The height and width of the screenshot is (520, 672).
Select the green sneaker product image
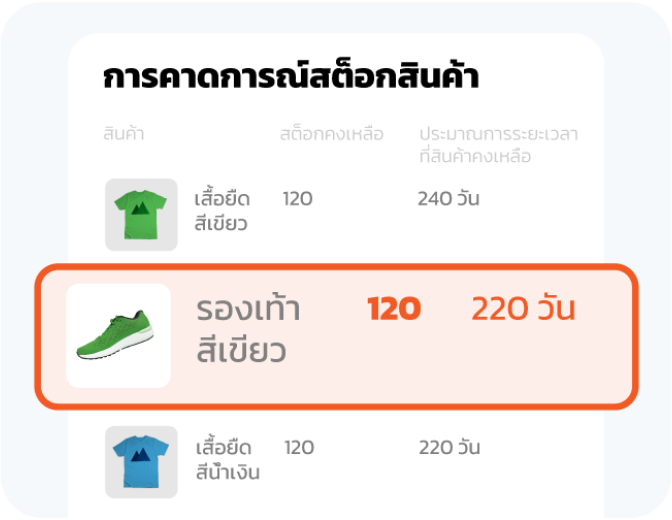tap(118, 336)
